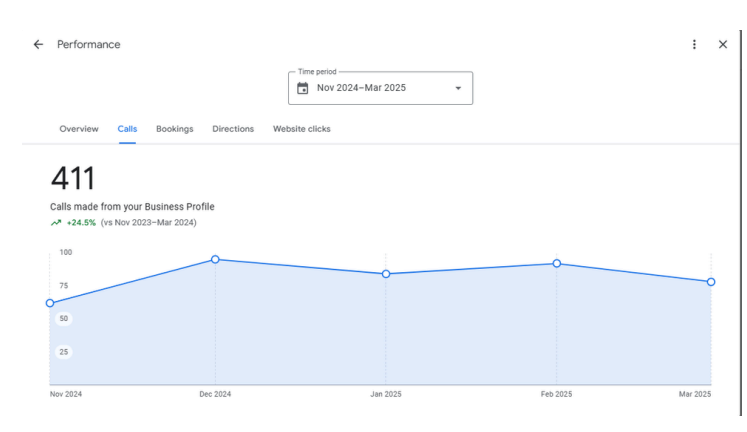Select the Nov 2024 chart data point
This screenshot has width=747, height=432.
point(50,303)
